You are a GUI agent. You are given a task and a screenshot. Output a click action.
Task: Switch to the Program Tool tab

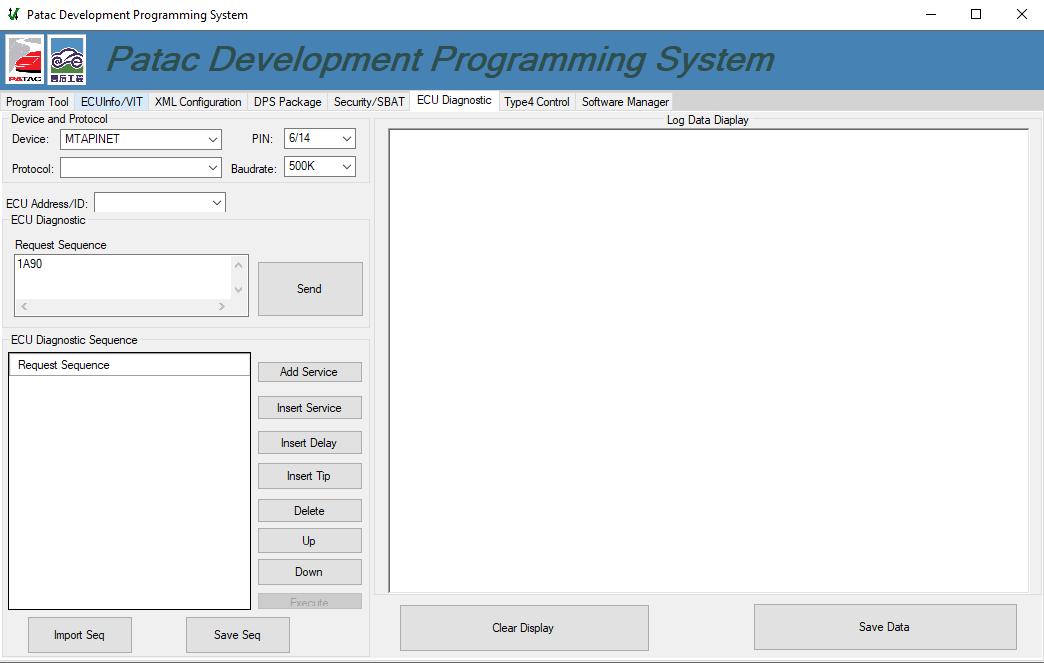coord(37,101)
